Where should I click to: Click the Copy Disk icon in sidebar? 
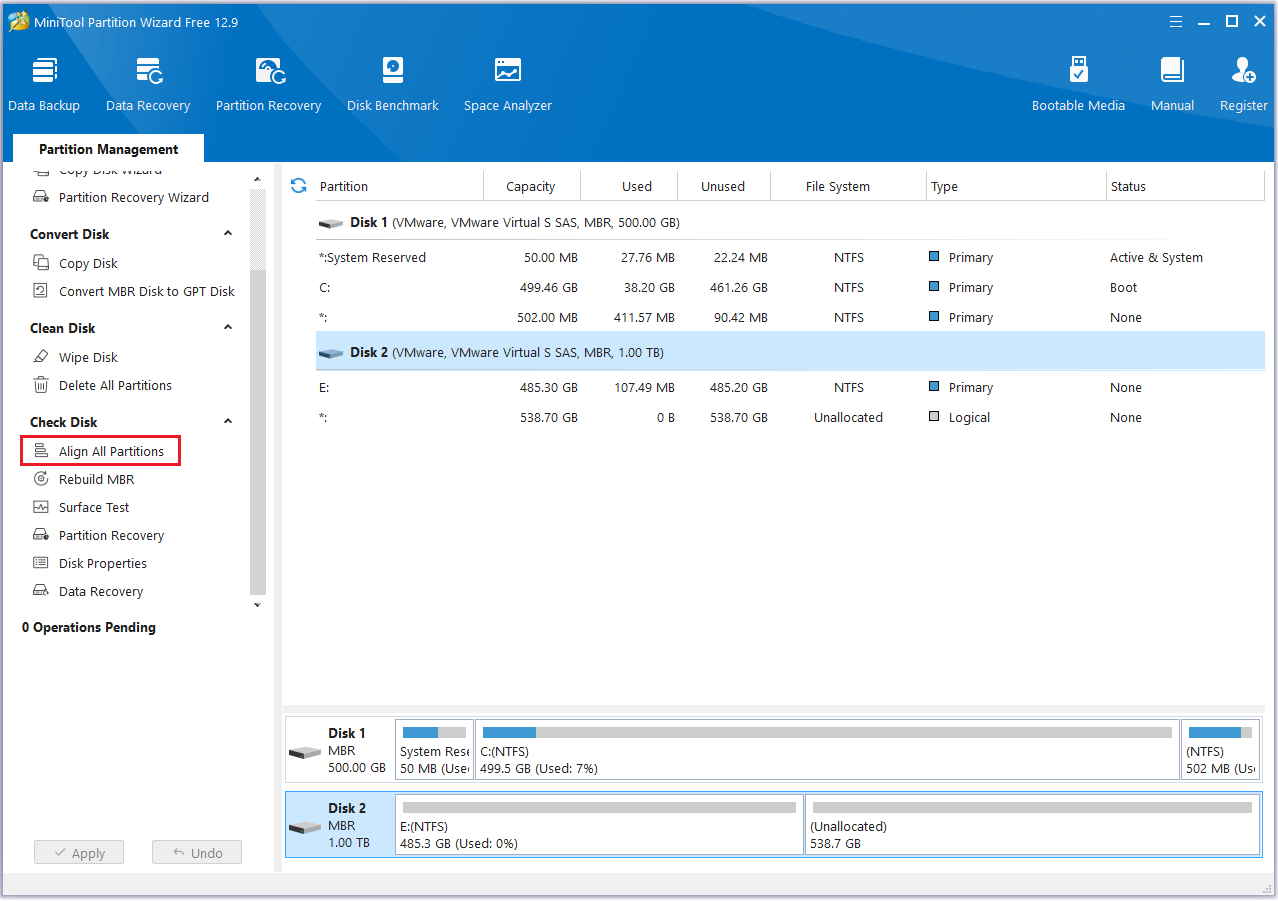point(41,263)
